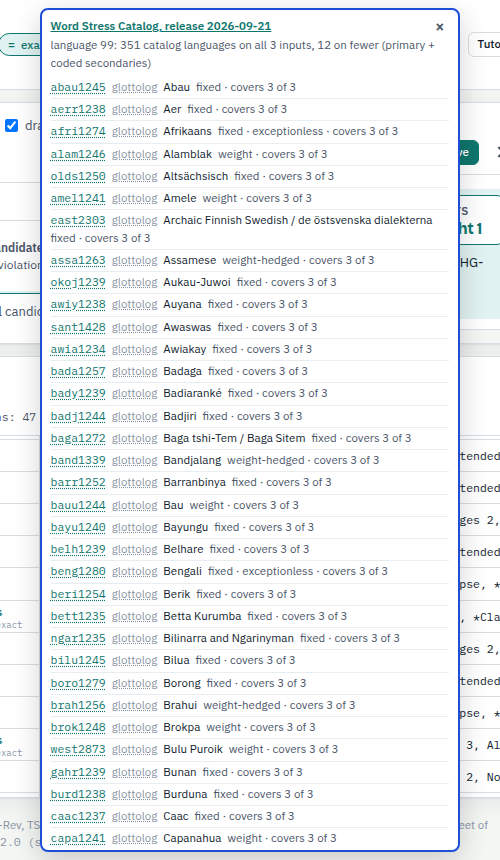The image size is (500, 860).
Task: Open the belh1239 code link for Belhare
Action: 78,548
